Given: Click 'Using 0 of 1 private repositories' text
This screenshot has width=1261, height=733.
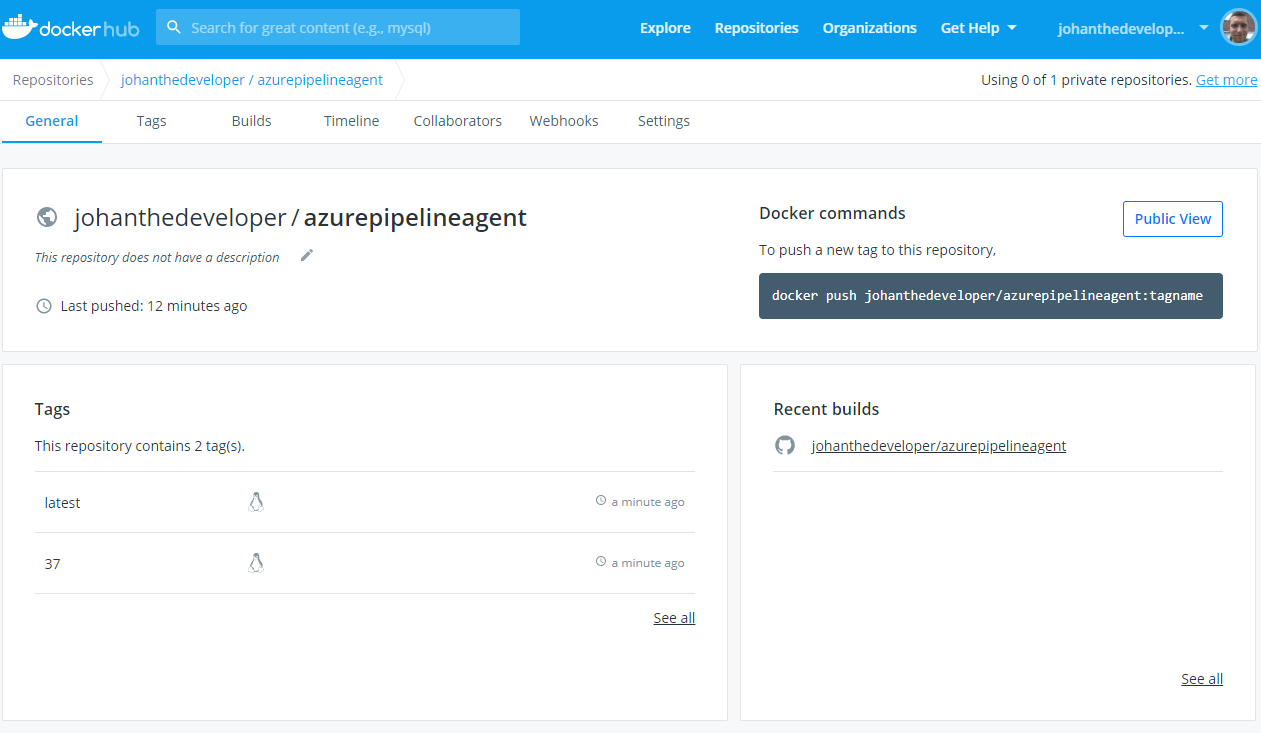Looking at the screenshot, I should [x=1086, y=80].
